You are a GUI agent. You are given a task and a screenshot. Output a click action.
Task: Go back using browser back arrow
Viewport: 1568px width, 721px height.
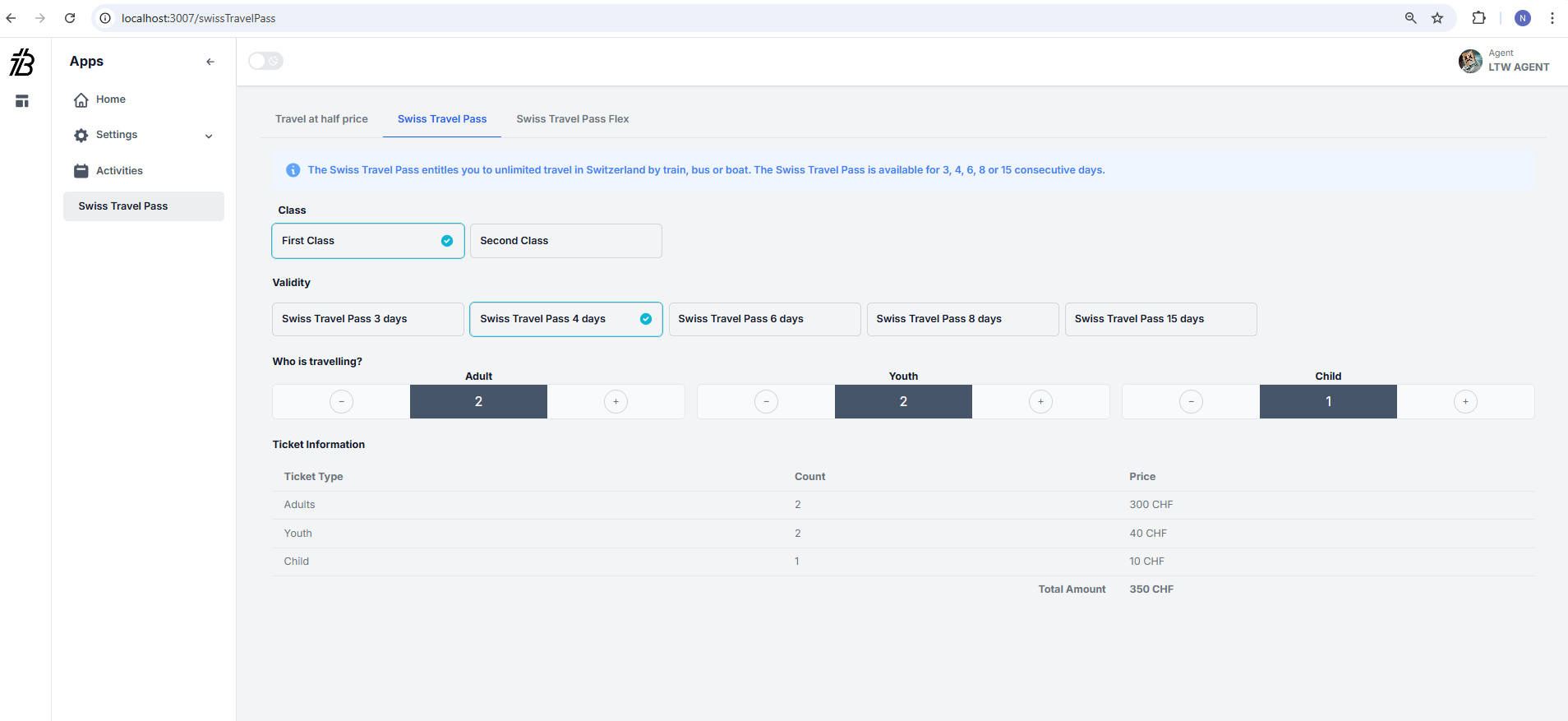(11, 18)
